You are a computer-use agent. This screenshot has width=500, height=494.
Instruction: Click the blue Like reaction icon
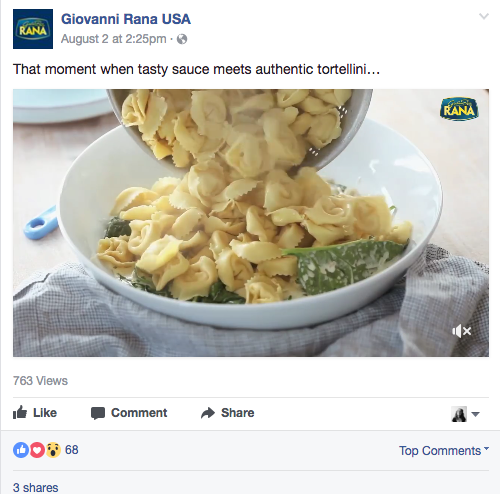click(x=21, y=450)
